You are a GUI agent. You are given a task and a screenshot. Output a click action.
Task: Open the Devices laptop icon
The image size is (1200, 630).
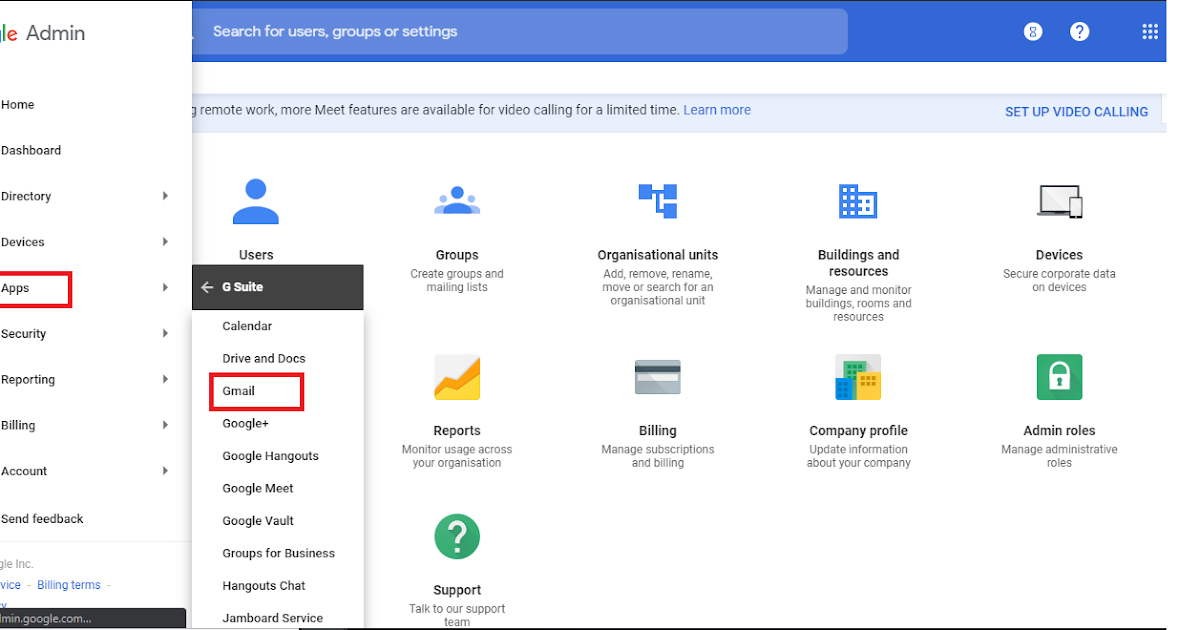[x=1060, y=201]
